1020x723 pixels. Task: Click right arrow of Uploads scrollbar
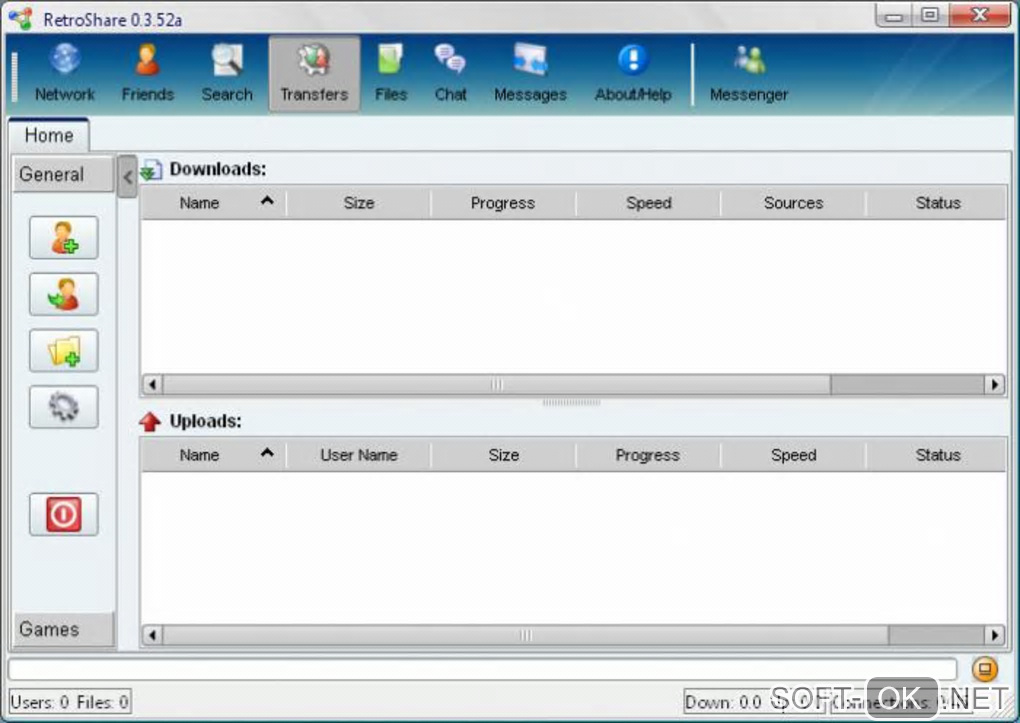994,634
